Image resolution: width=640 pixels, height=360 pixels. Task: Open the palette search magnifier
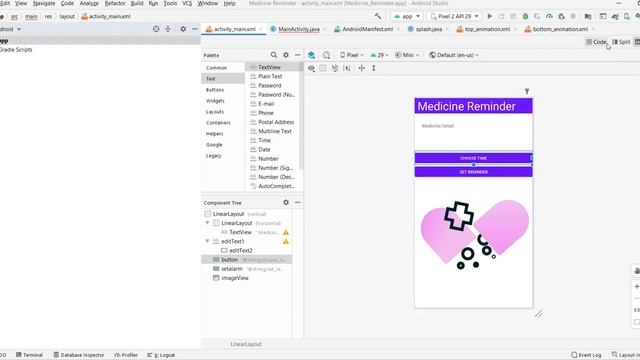[x=273, y=55]
